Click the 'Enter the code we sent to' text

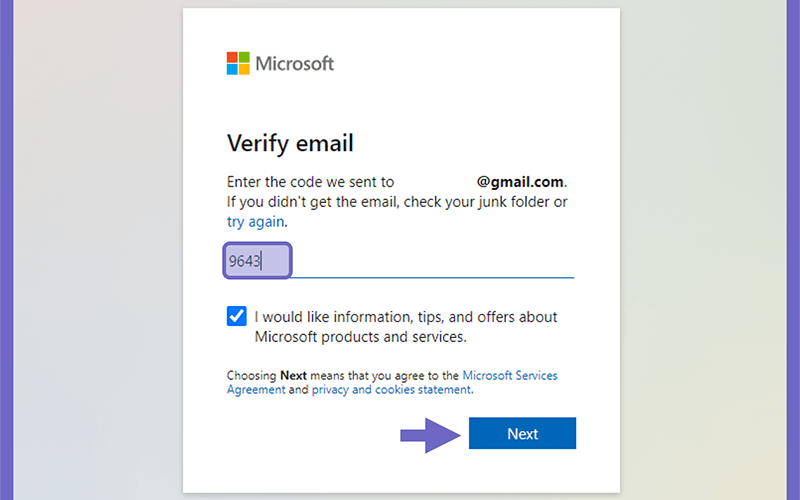pos(310,182)
